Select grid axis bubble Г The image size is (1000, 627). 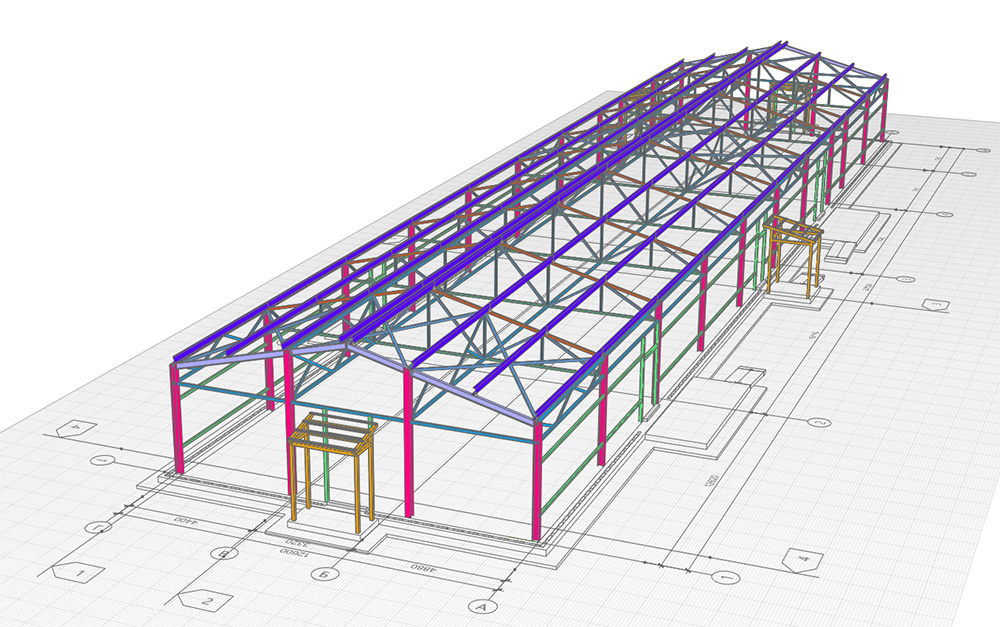tap(99, 525)
